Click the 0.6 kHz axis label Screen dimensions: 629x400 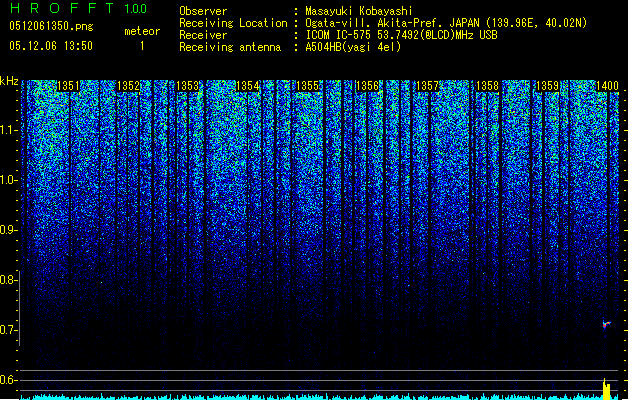(9, 380)
